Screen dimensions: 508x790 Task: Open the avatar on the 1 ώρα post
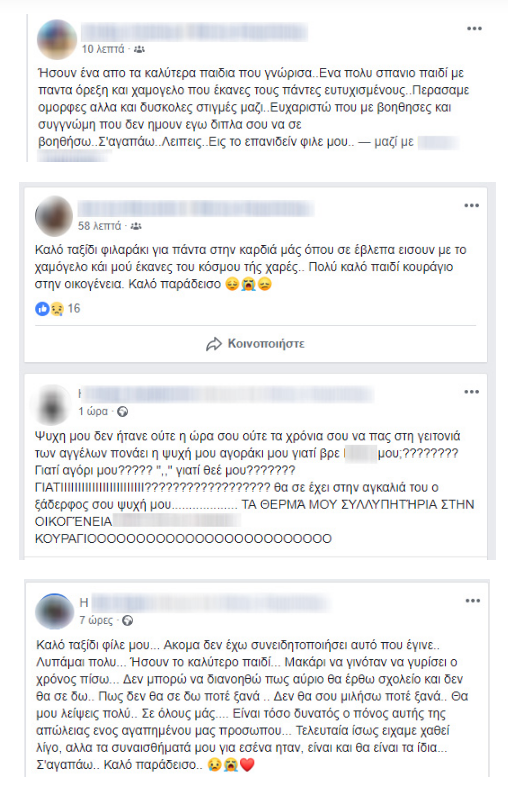[53, 405]
